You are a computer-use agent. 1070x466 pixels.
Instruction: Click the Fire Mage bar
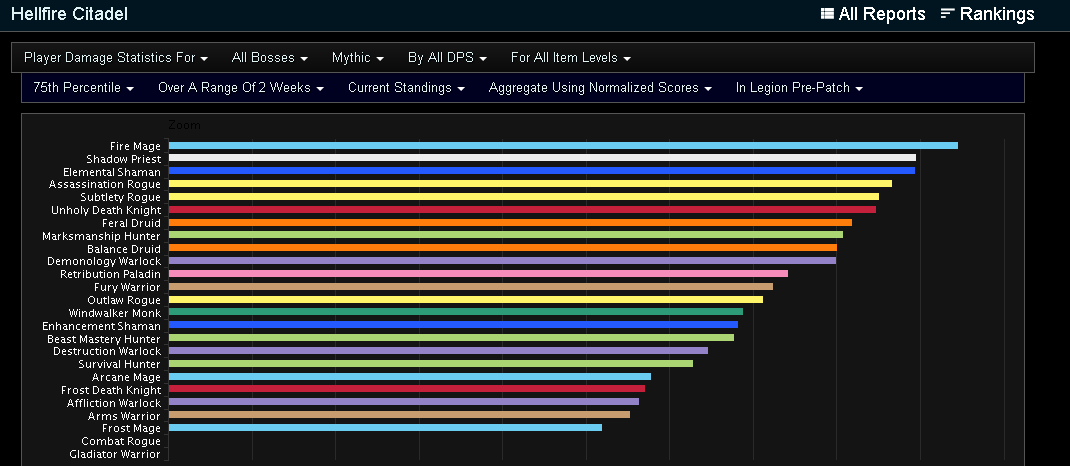pyautogui.click(x=563, y=145)
